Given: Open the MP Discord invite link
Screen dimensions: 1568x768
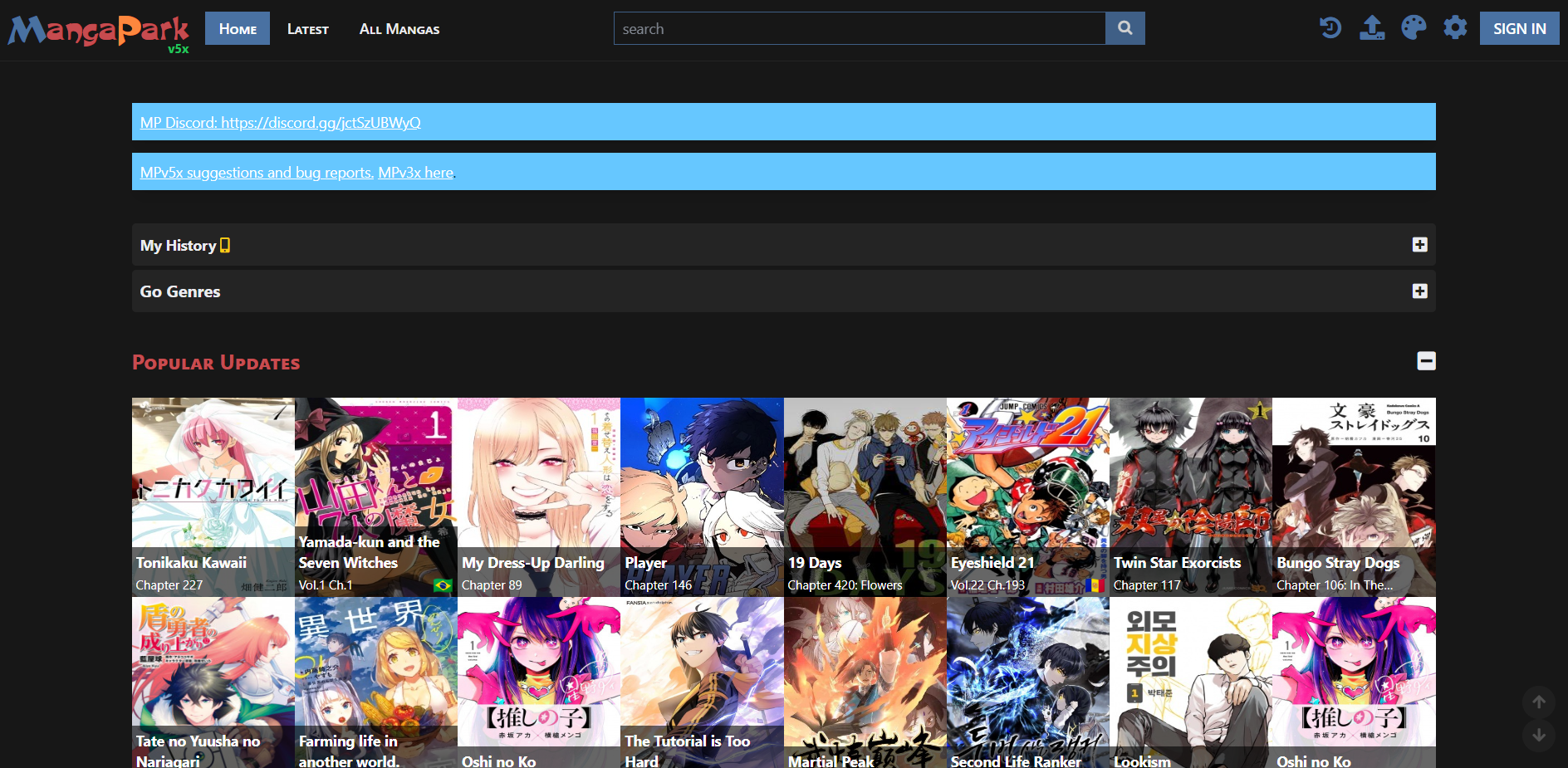Looking at the screenshot, I should [281, 123].
